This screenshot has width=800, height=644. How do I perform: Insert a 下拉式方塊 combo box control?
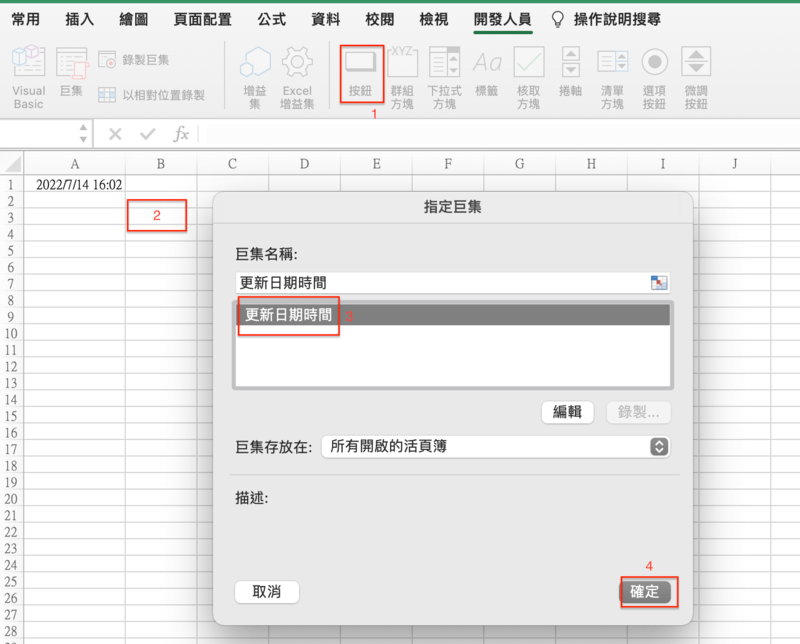point(444,78)
